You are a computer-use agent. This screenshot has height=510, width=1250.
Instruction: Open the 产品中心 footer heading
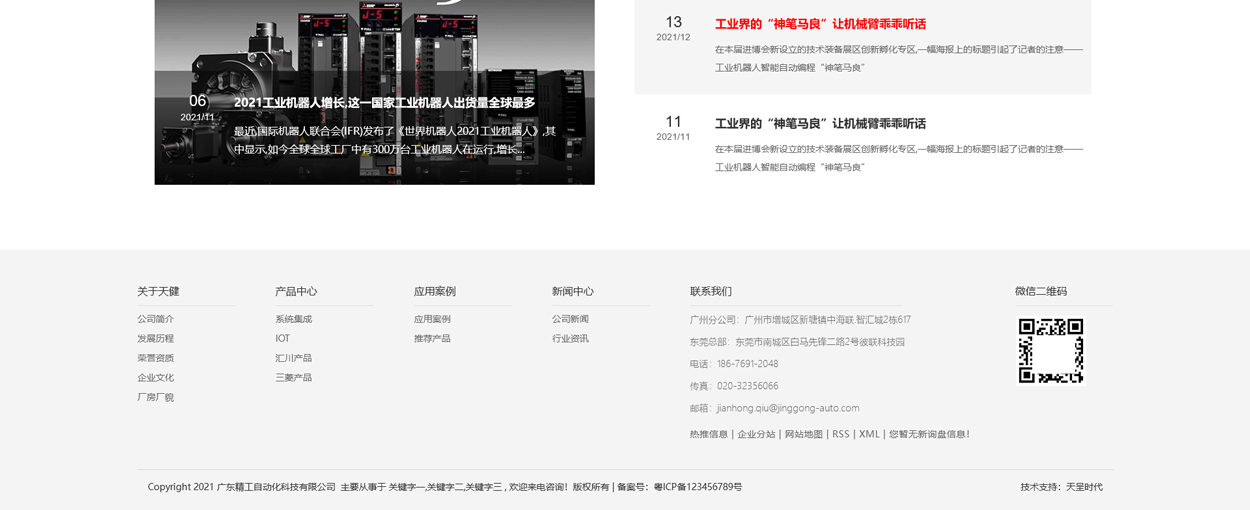[x=296, y=292]
